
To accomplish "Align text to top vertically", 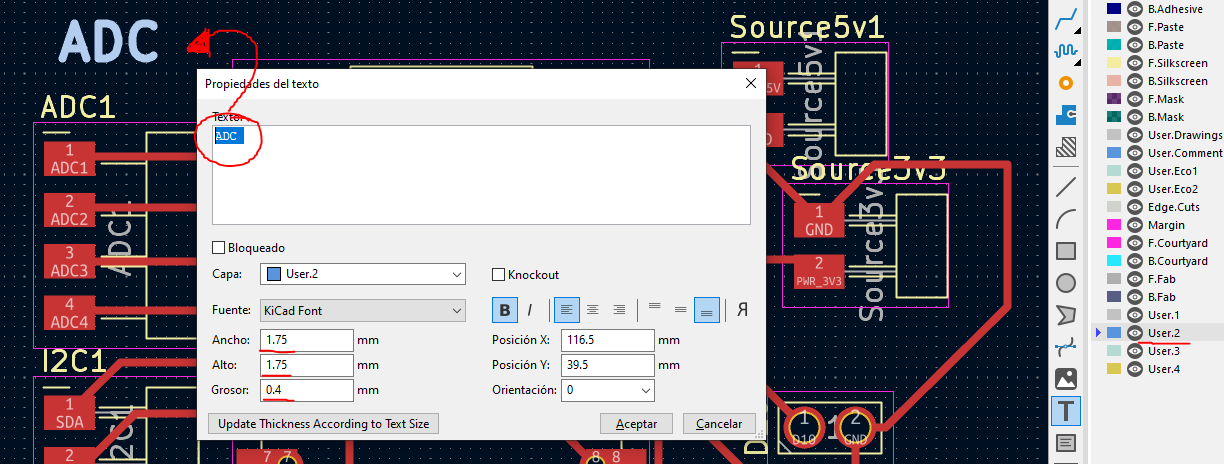I will tap(655, 310).
